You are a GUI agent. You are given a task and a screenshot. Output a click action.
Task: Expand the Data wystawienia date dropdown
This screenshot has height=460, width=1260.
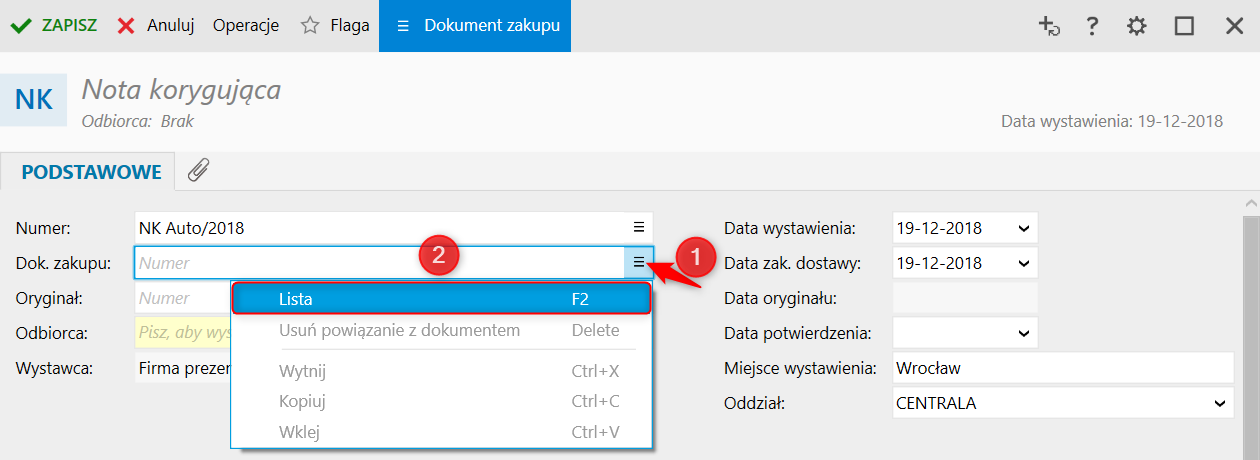click(x=1023, y=228)
